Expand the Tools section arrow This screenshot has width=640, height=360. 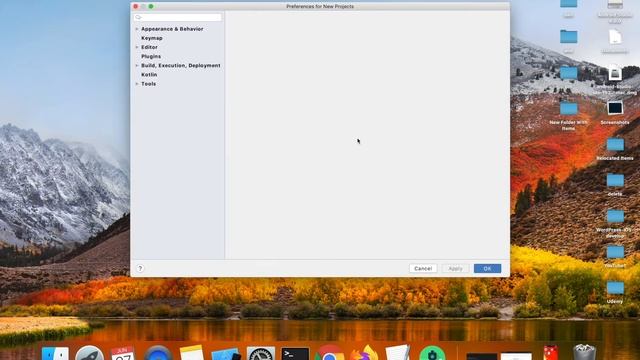click(x=137, y=84)
